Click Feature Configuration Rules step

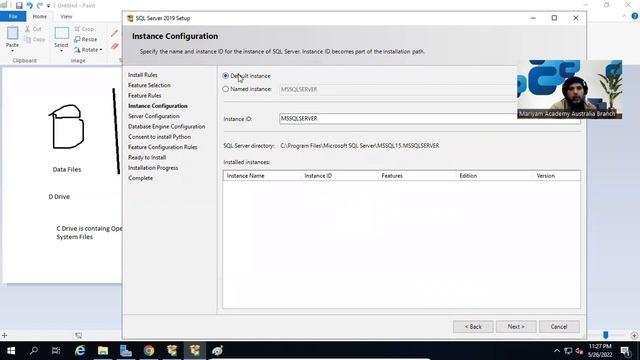tap(162, 147)
